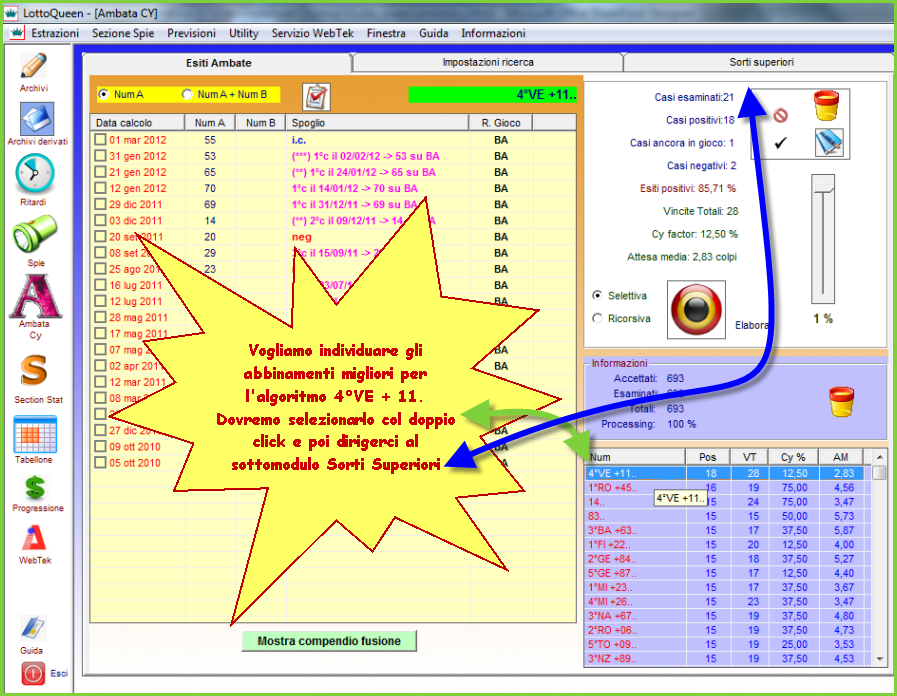This screenshot has height=696, width=897.
Task: Open the Guida menu in menu bar
Action: pos(434,33)
